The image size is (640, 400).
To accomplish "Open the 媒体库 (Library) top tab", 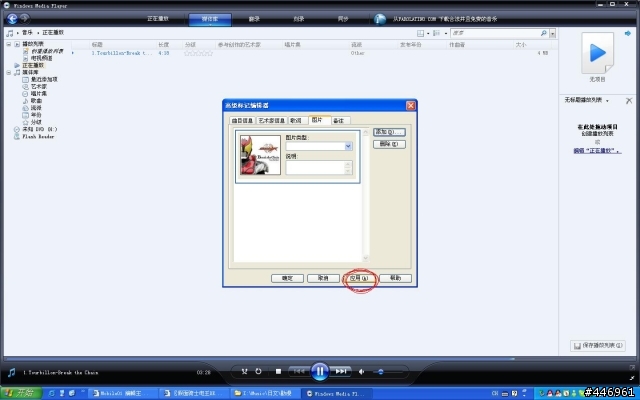I will [x=210, y=19].
